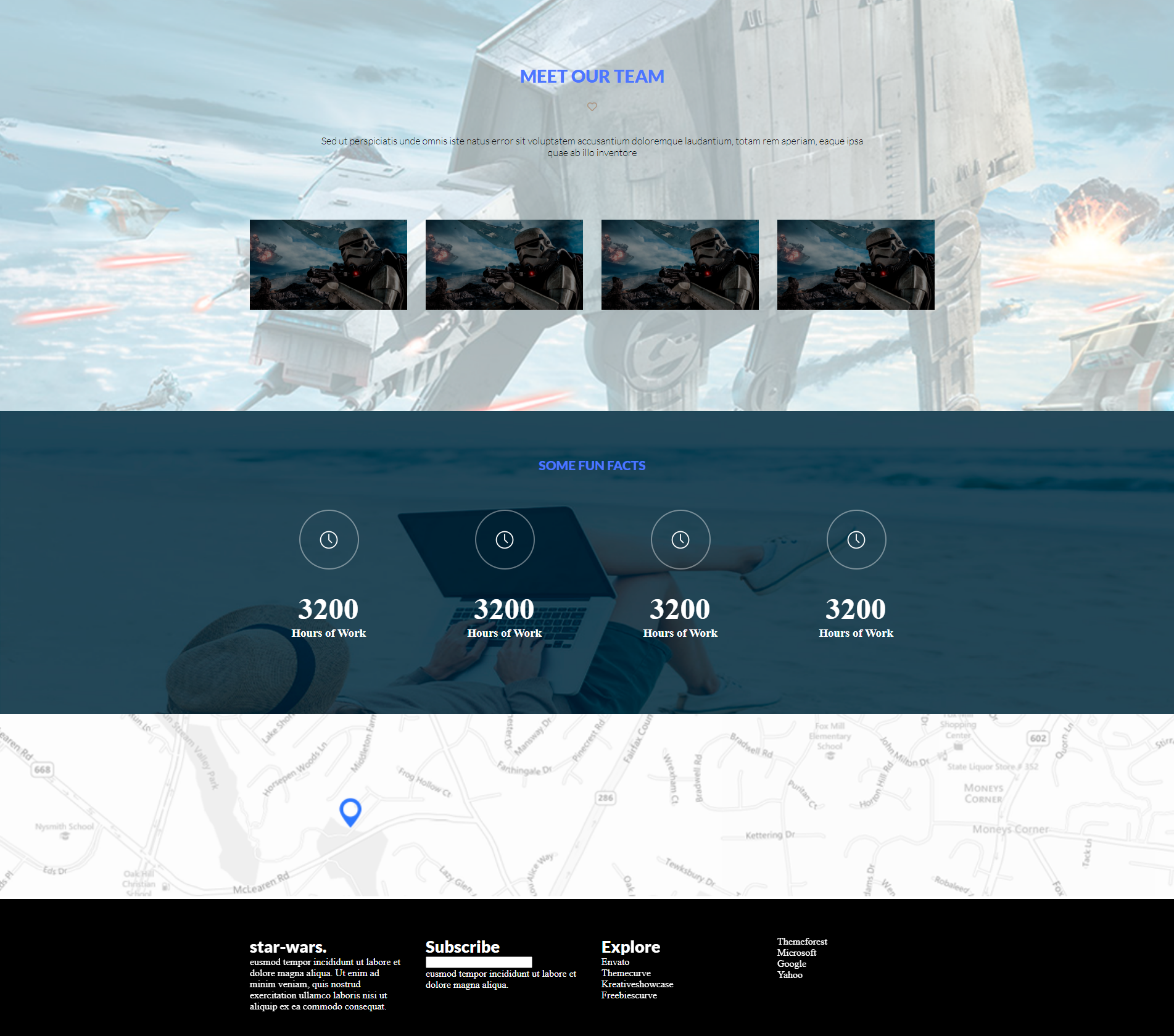This screenshot has width=1174, height=1036.
Task: Open the Themecurve footer link
Action: (626, 973)
